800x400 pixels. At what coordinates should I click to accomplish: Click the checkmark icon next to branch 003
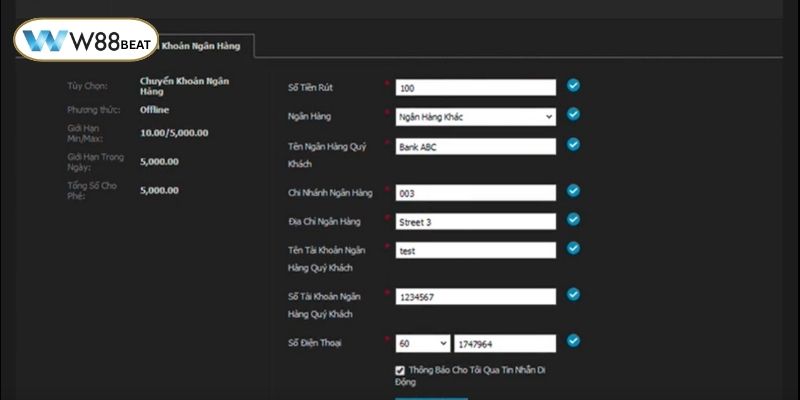[573, 191]
